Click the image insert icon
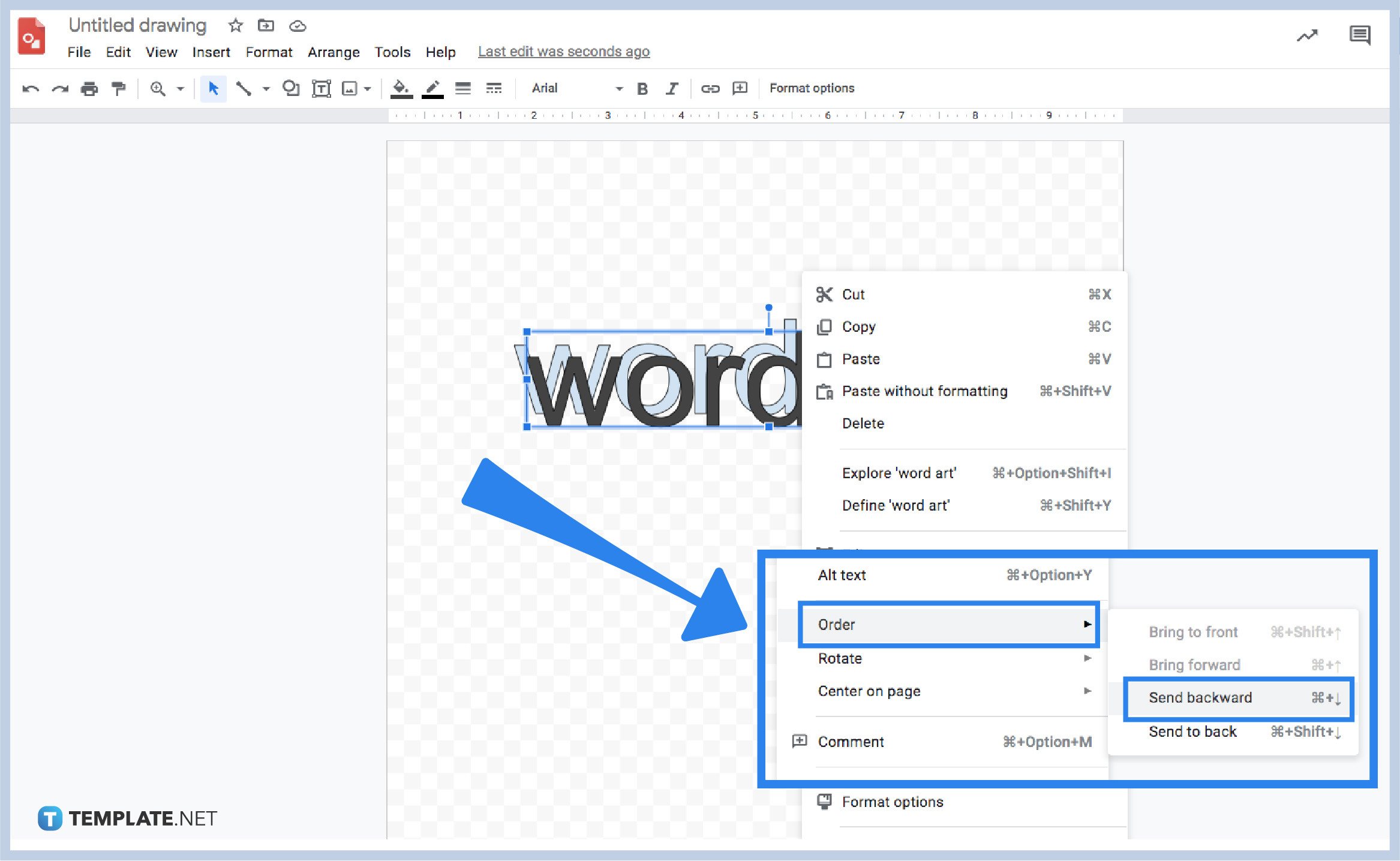 [x=349, y=88]
